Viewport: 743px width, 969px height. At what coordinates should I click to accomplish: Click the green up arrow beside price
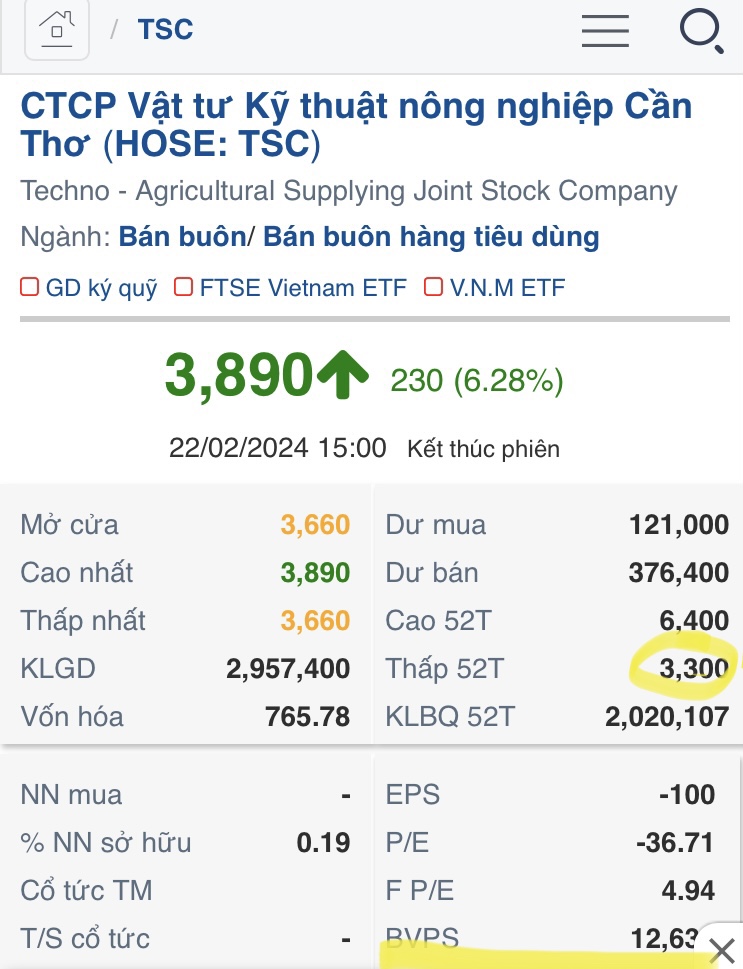point(344,376)
